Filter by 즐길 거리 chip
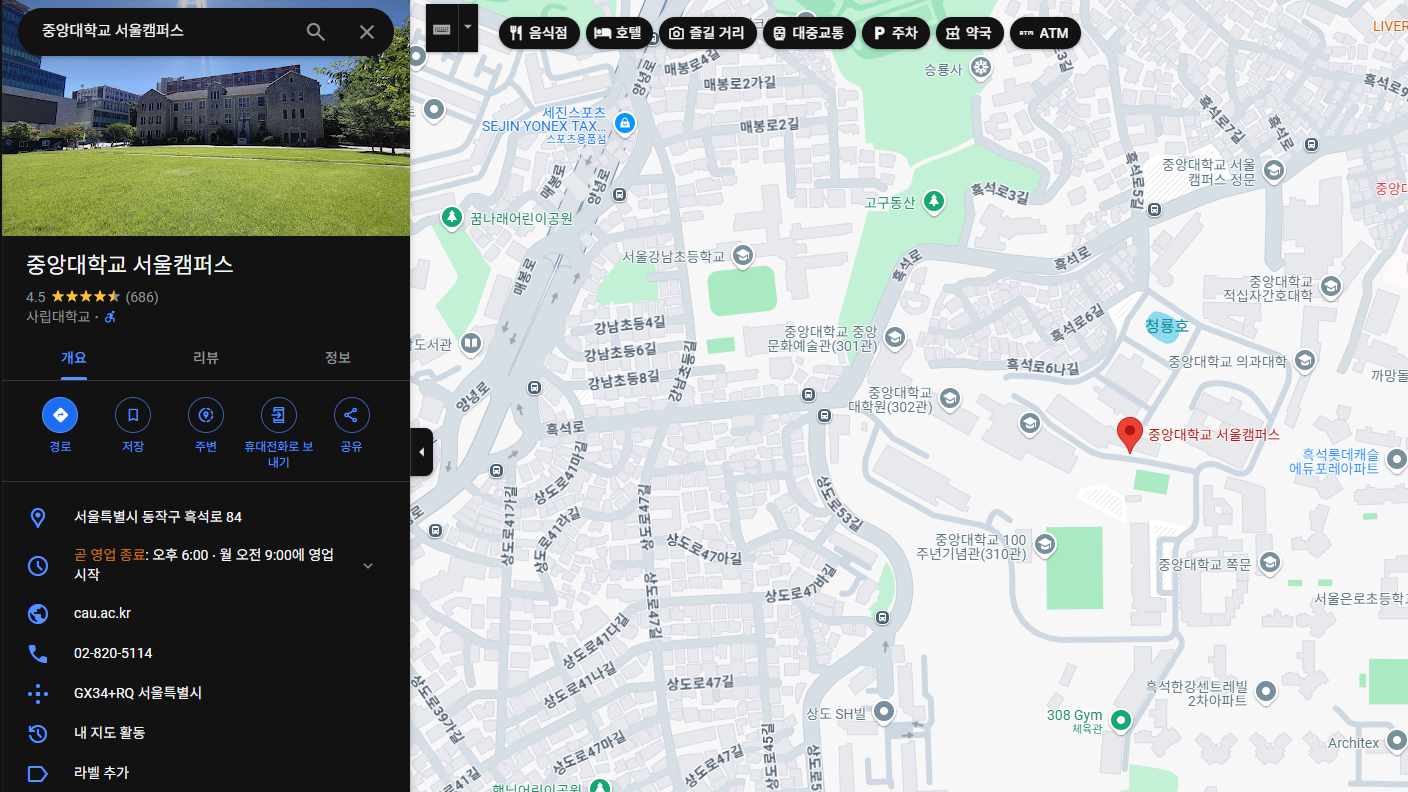 pos(707,33)
